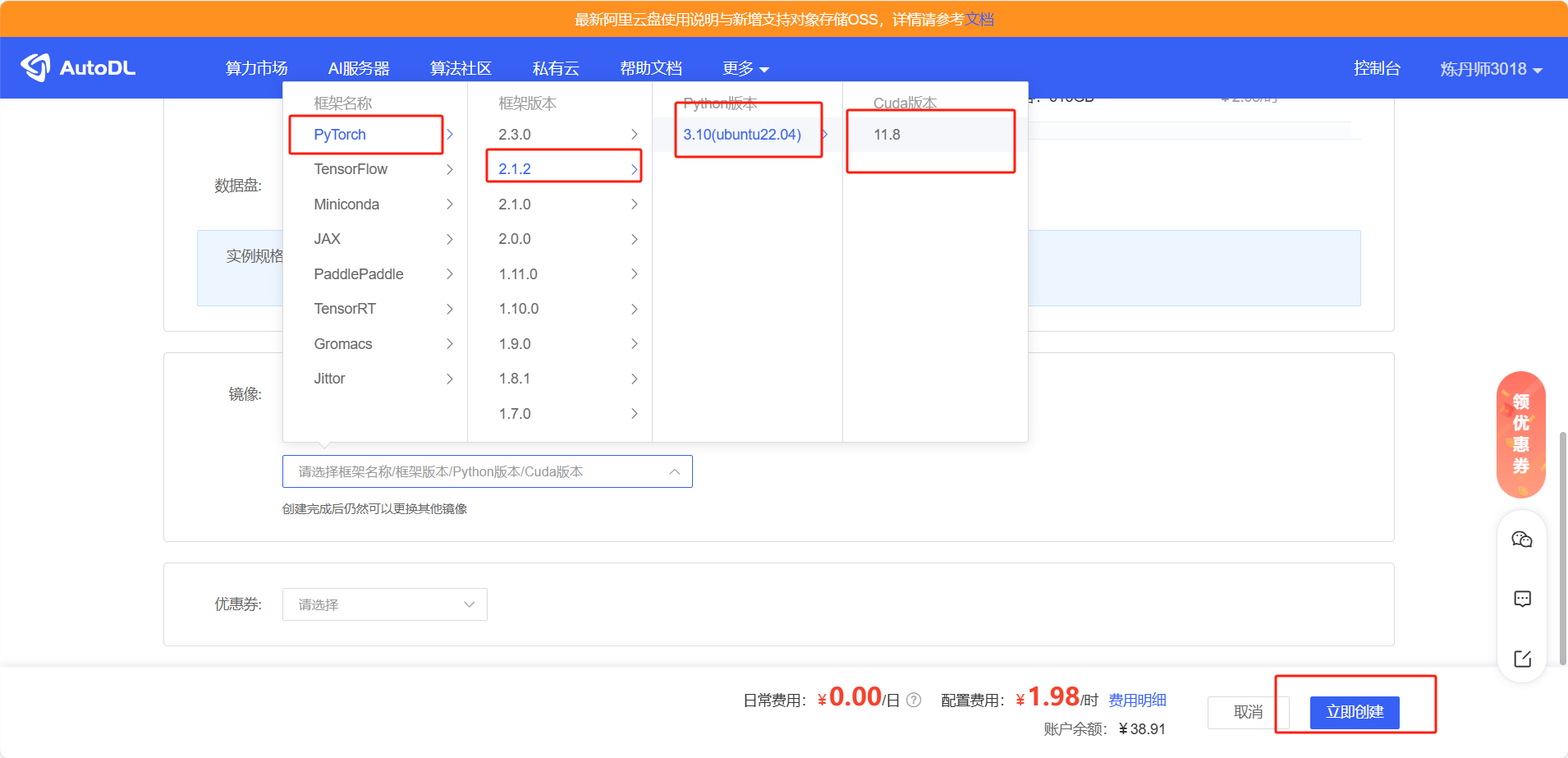Click the edit note icon in side panel
Viewport: 1568px width, 758px height.
click(x=1522, y=659)
